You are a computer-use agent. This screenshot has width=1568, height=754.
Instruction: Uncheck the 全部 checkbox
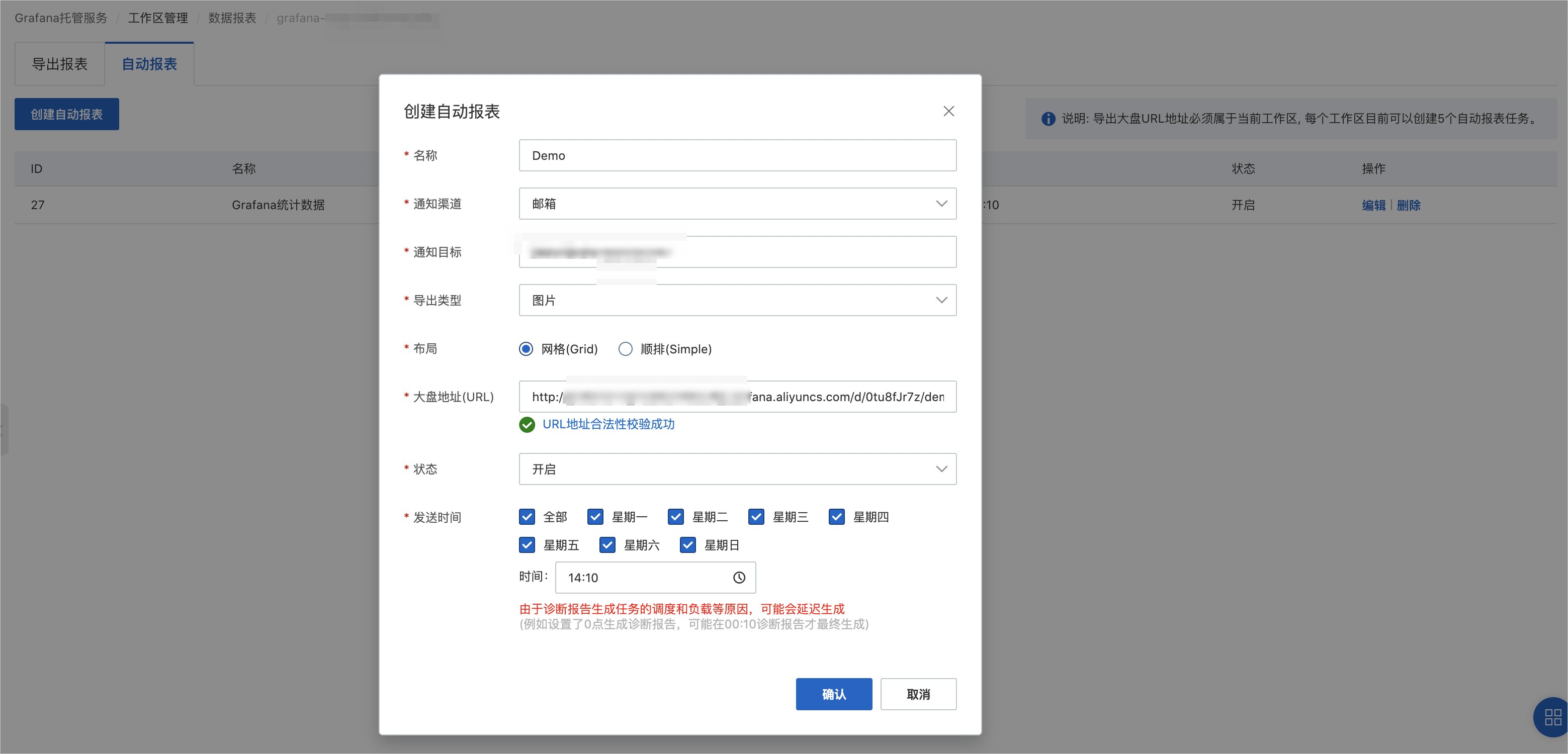(527, 517)
